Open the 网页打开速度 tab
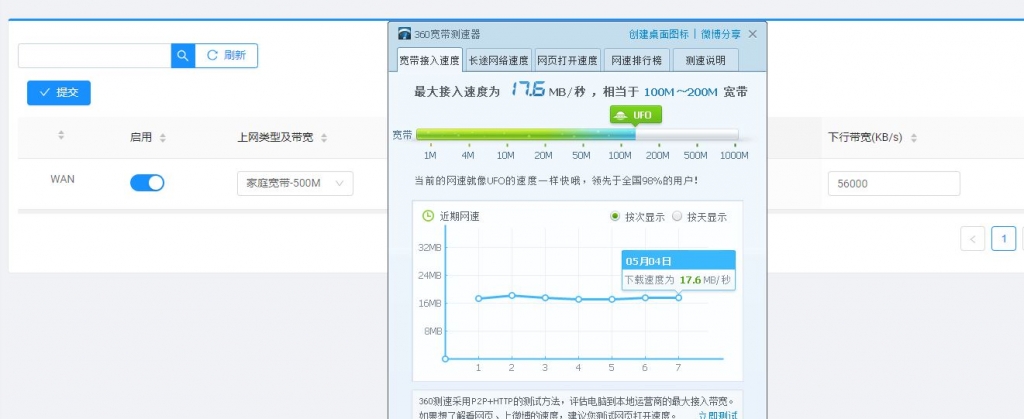Screen dimensions: 1024x419 coord(567,60)
